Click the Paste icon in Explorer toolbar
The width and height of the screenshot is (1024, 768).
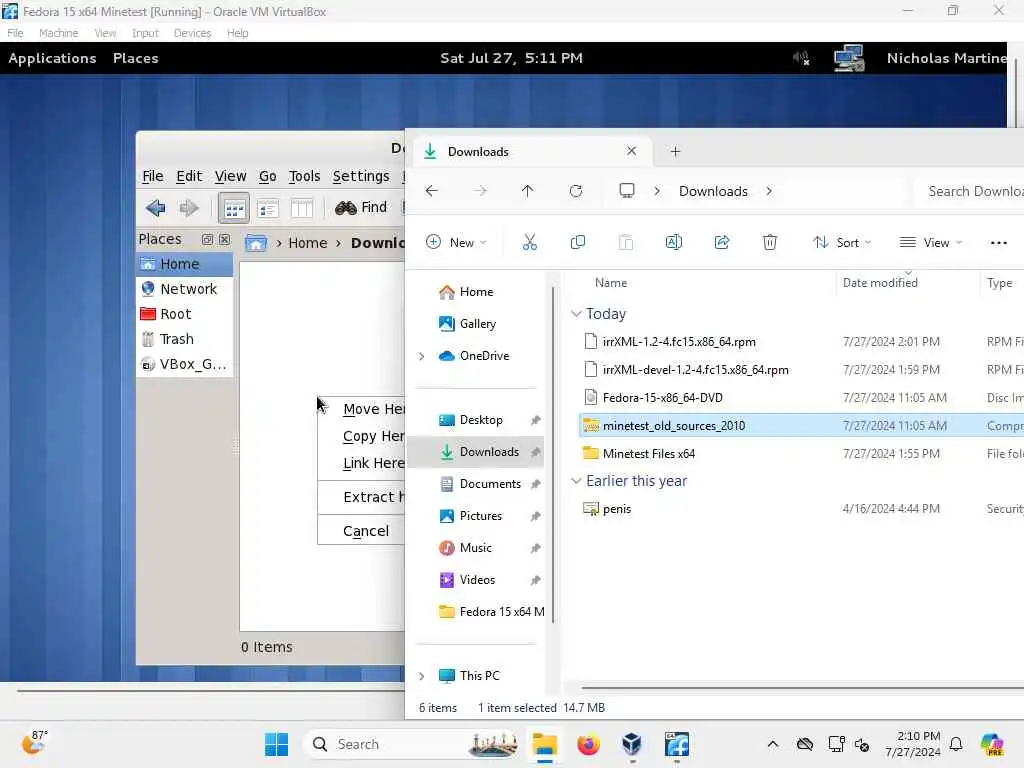tap(626, 242)
